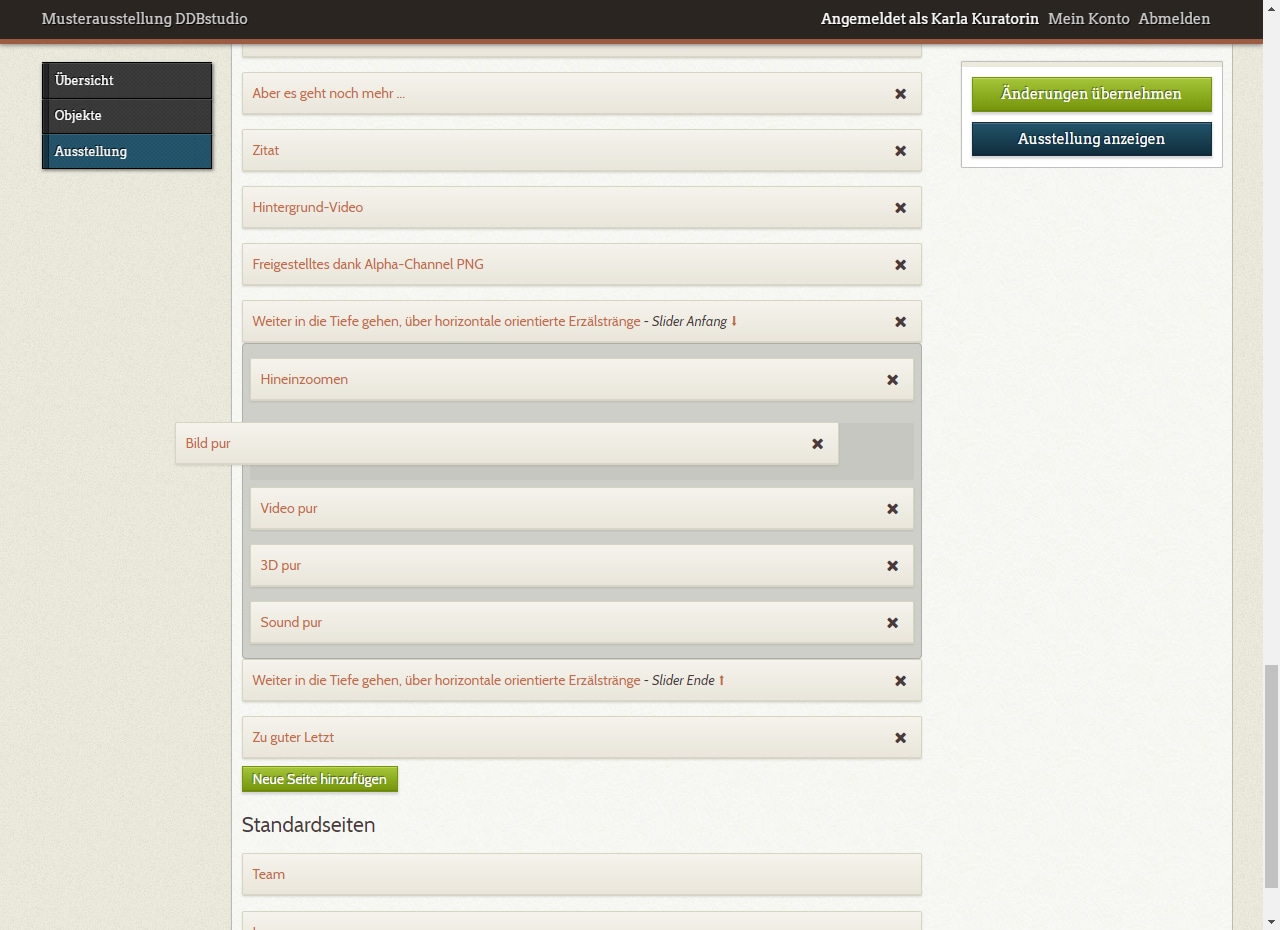Open Musterausstellung DDBstudio home link
The width and height of the screenshot is (1280, 930).
click(x=145, y=19)
